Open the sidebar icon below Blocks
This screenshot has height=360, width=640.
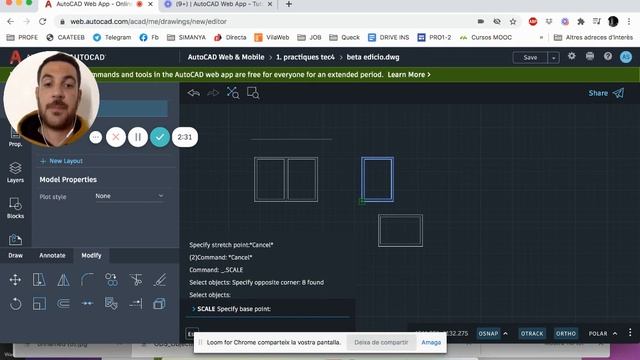point(15,239)
